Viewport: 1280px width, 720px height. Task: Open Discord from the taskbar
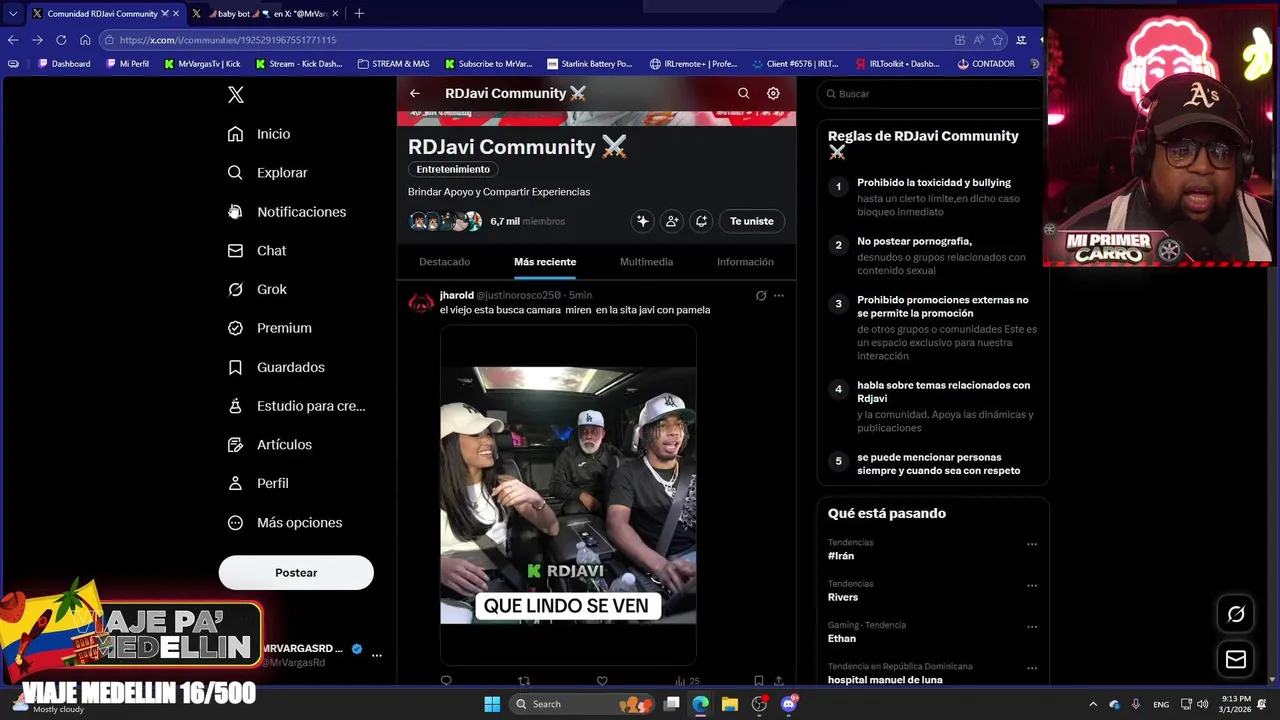tap(789, 704)
